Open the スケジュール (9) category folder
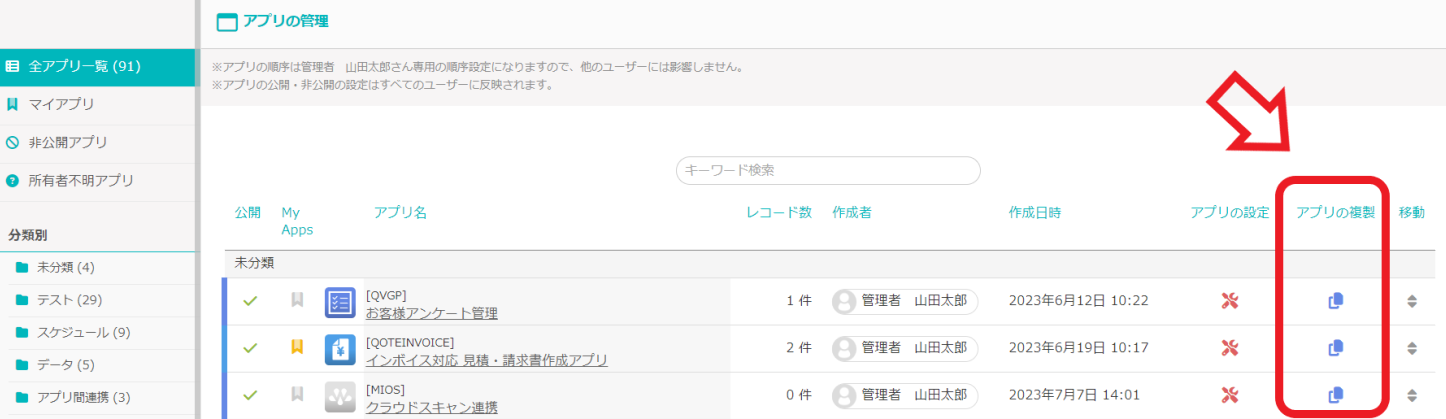 coord(83,332)
